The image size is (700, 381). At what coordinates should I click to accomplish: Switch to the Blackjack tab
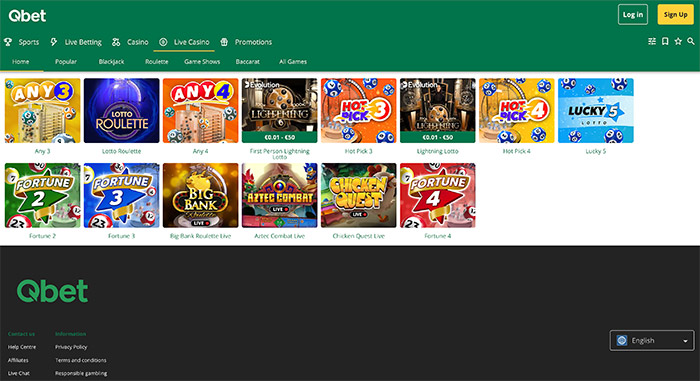pos(111,62)
